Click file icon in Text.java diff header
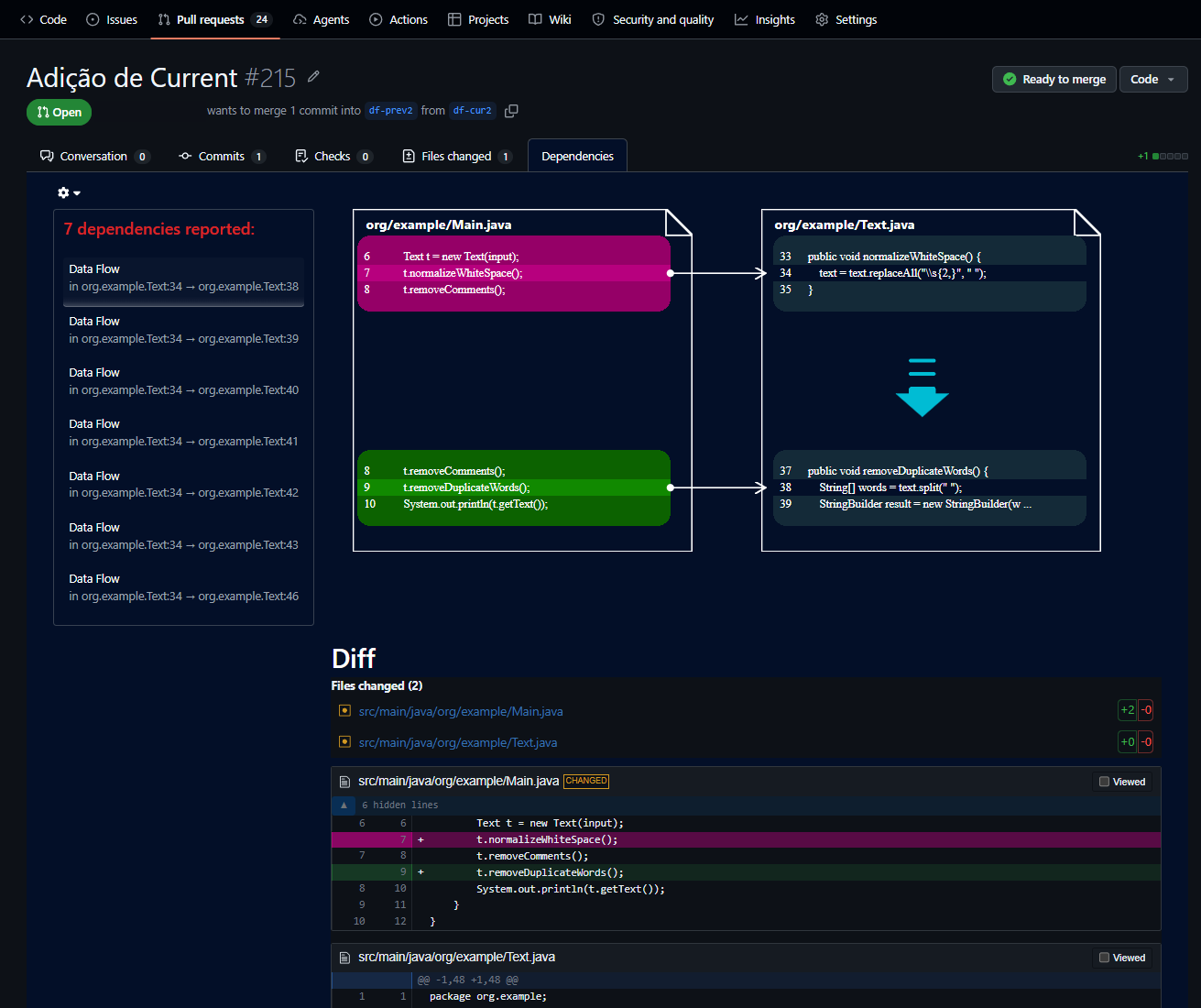The image size is (1201, 1008). (x=344, y=958)
